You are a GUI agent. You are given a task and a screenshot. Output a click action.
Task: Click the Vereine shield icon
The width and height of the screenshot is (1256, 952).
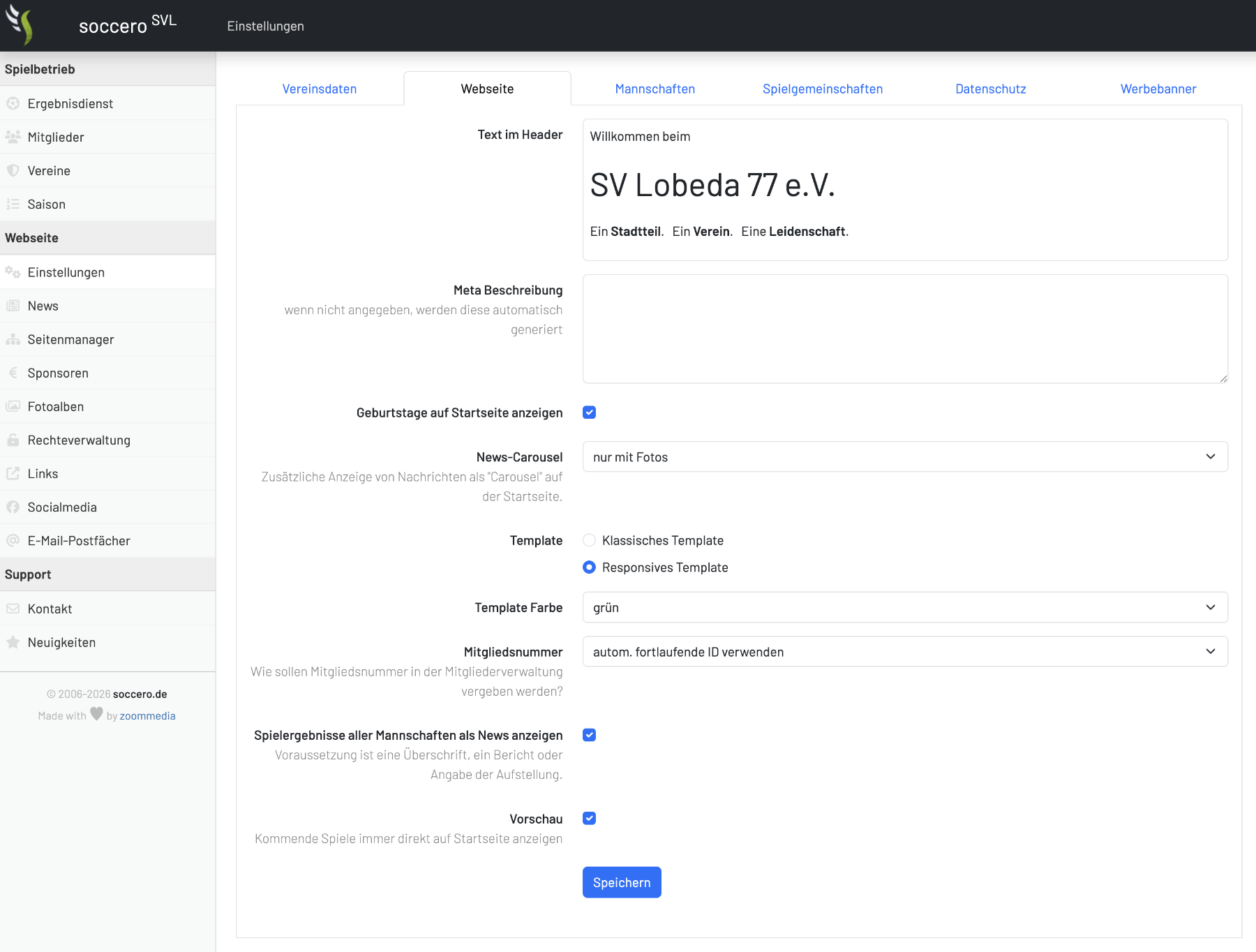click(13, 171)
